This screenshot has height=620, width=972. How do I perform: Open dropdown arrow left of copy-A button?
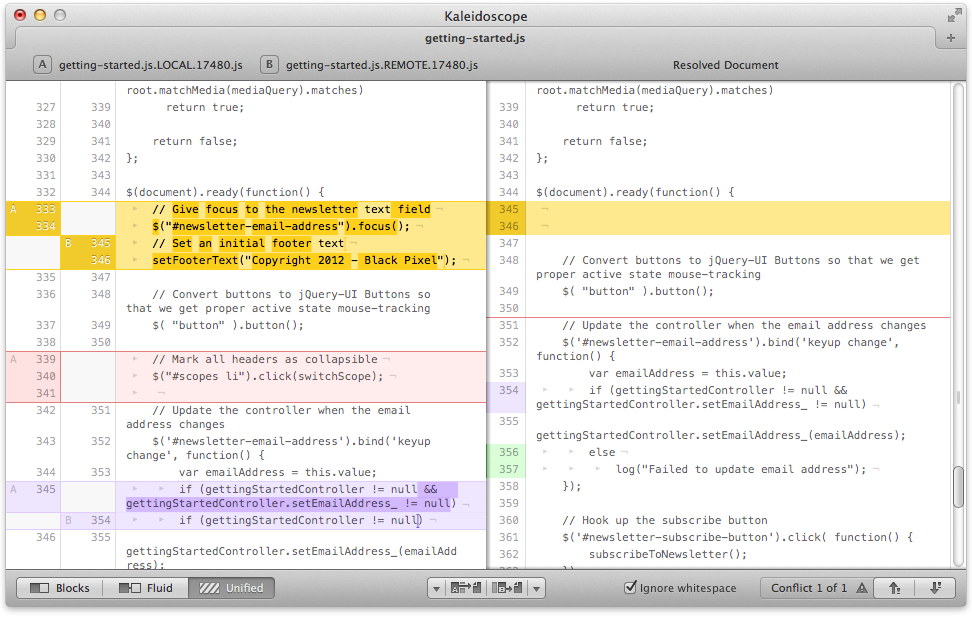pyautogui.click(x=436, y=588)
